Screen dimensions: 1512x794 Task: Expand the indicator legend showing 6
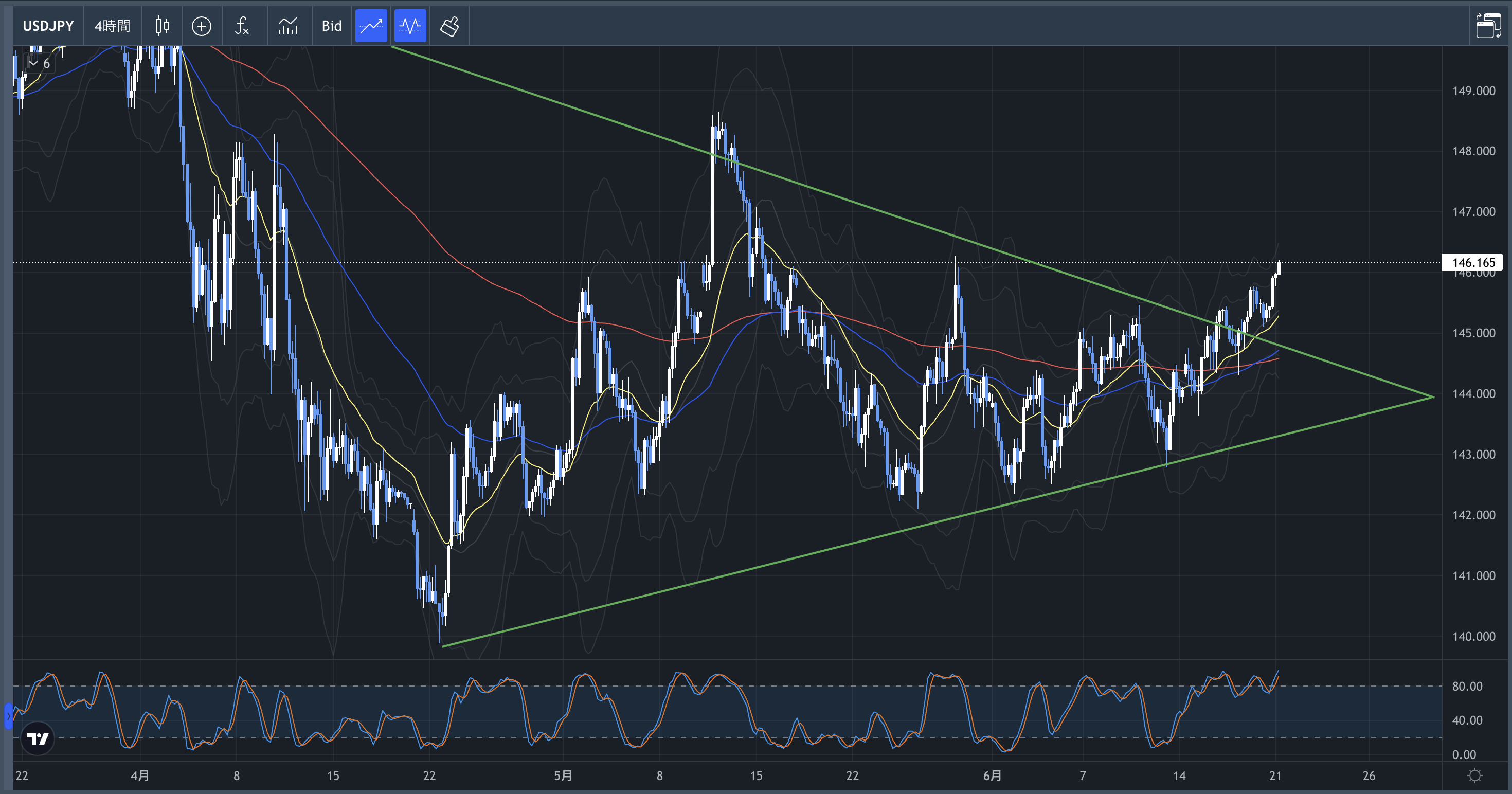tap(40, 63)
